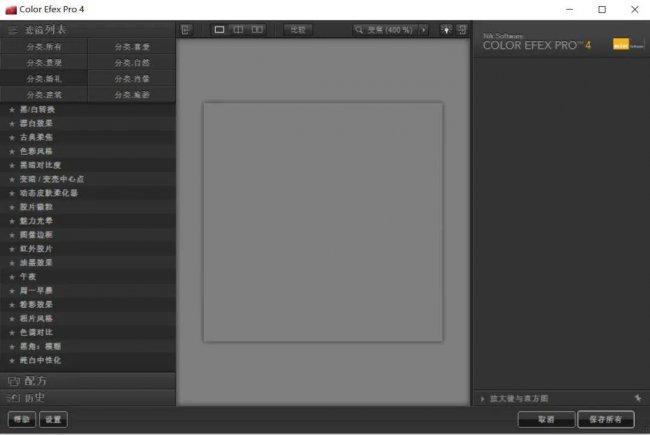Screen dimensions: 650x435
Task: Toggle favorite star for 魅力光晕
Action: 12,221
